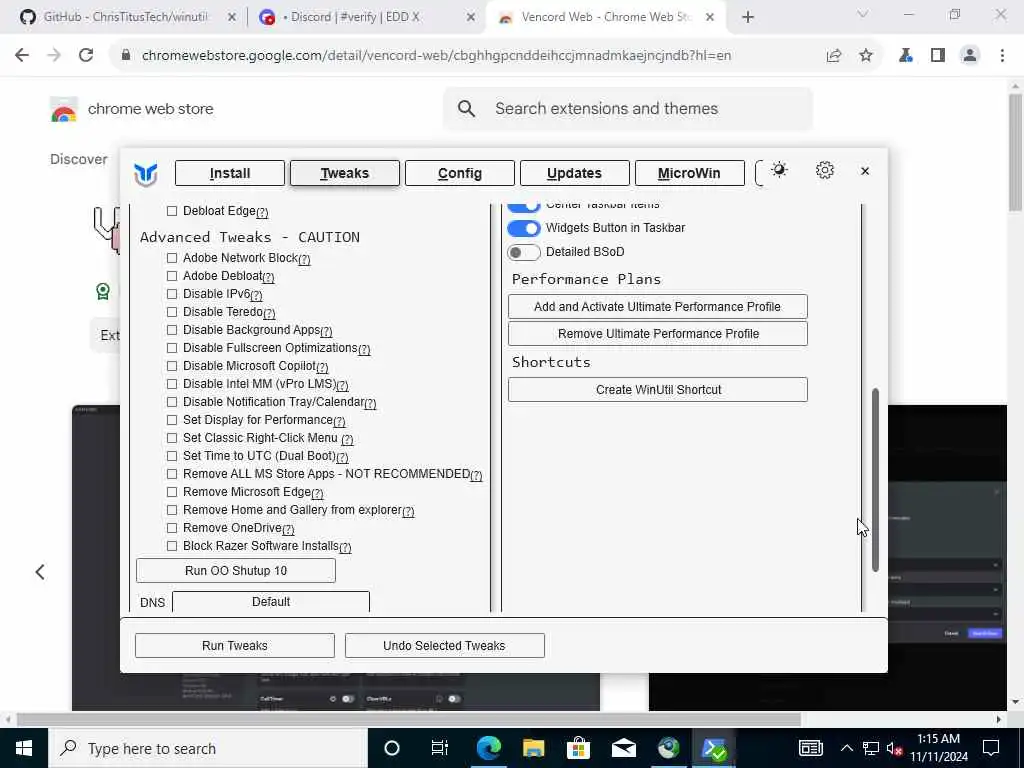
Task: Click the Web Store search magnifier icon
Action: [x=466, y=108]
